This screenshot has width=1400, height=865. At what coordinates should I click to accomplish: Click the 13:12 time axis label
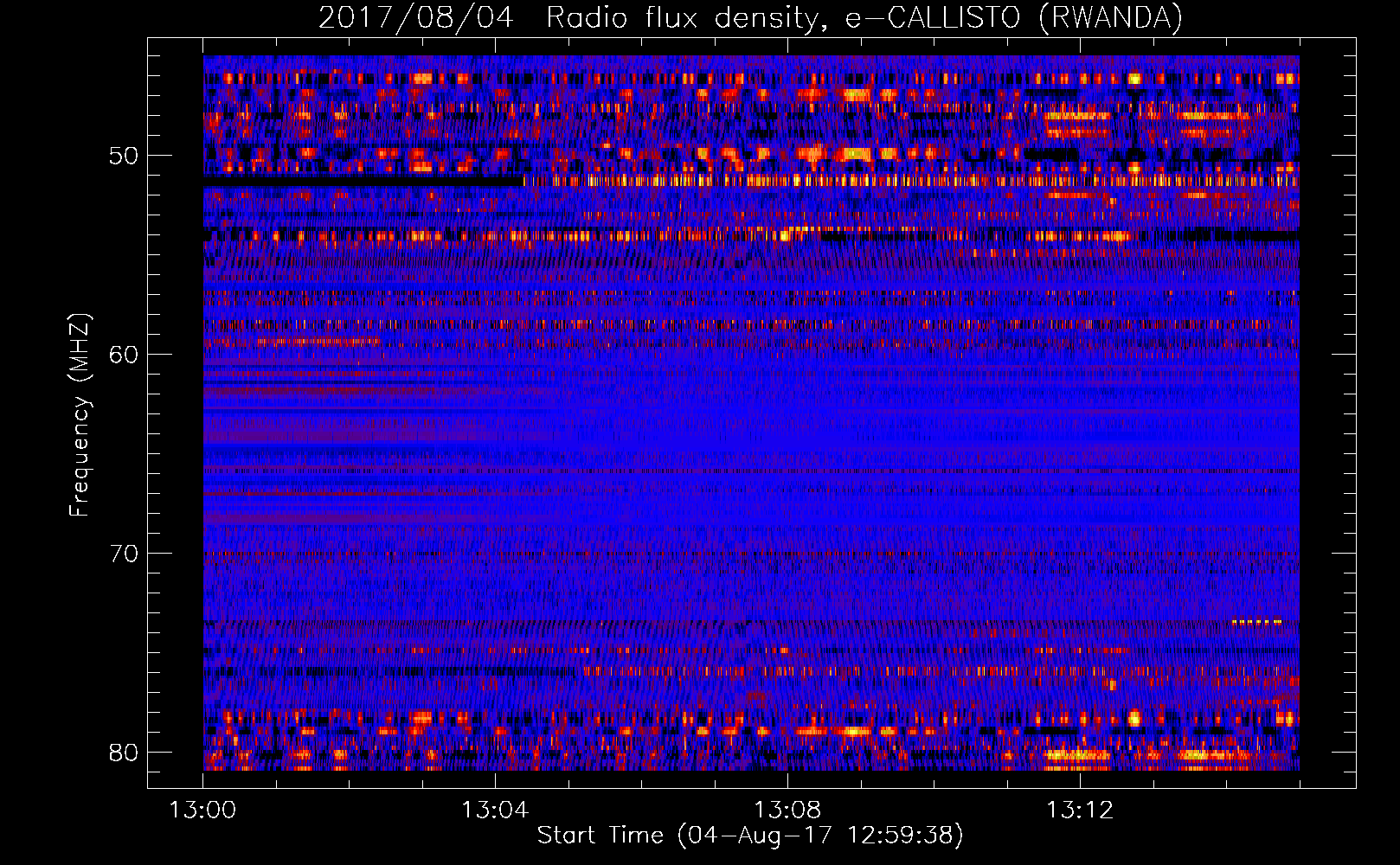1080,811
